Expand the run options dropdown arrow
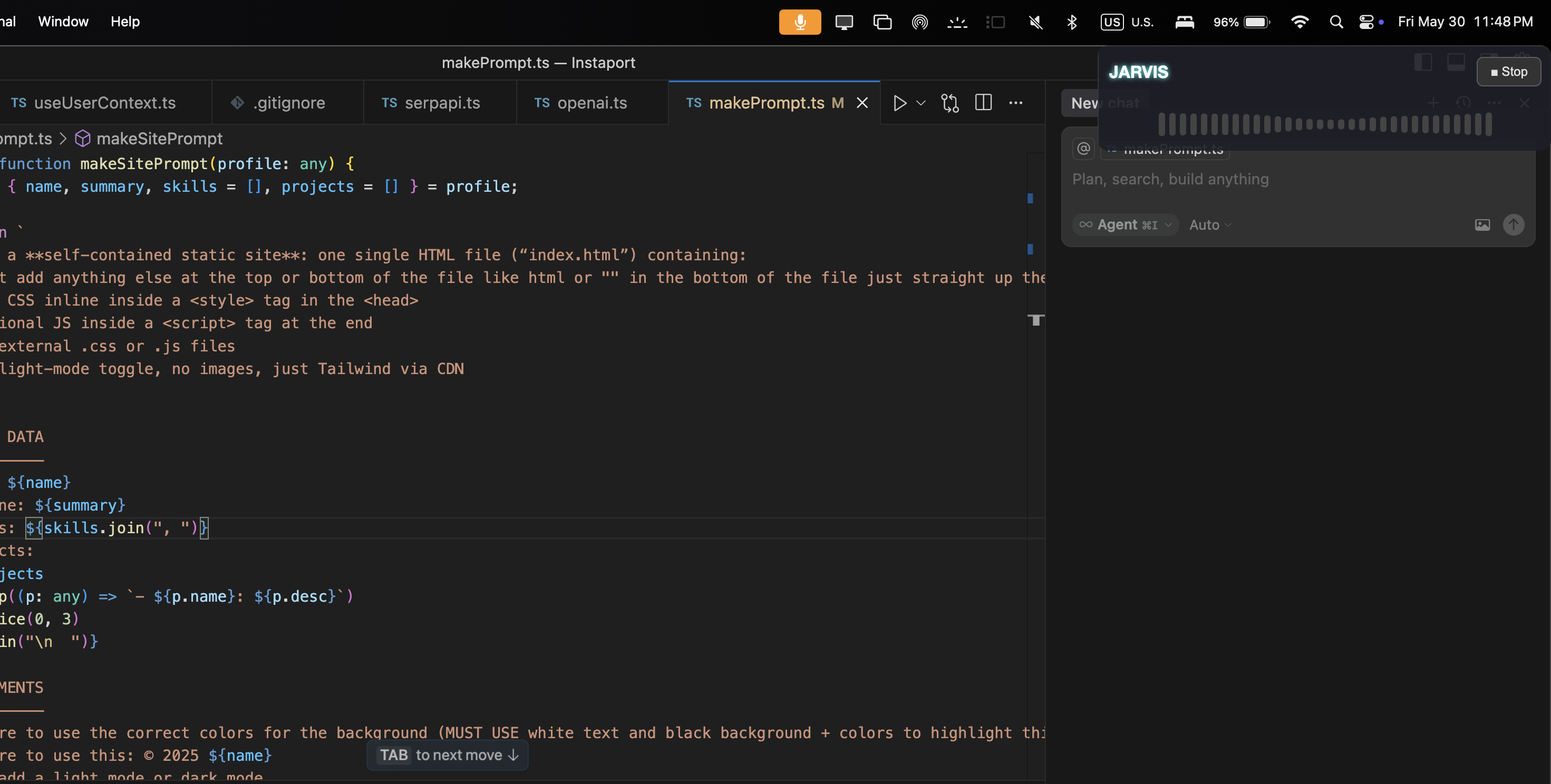The image size is (1551, 784). point(920,103)
